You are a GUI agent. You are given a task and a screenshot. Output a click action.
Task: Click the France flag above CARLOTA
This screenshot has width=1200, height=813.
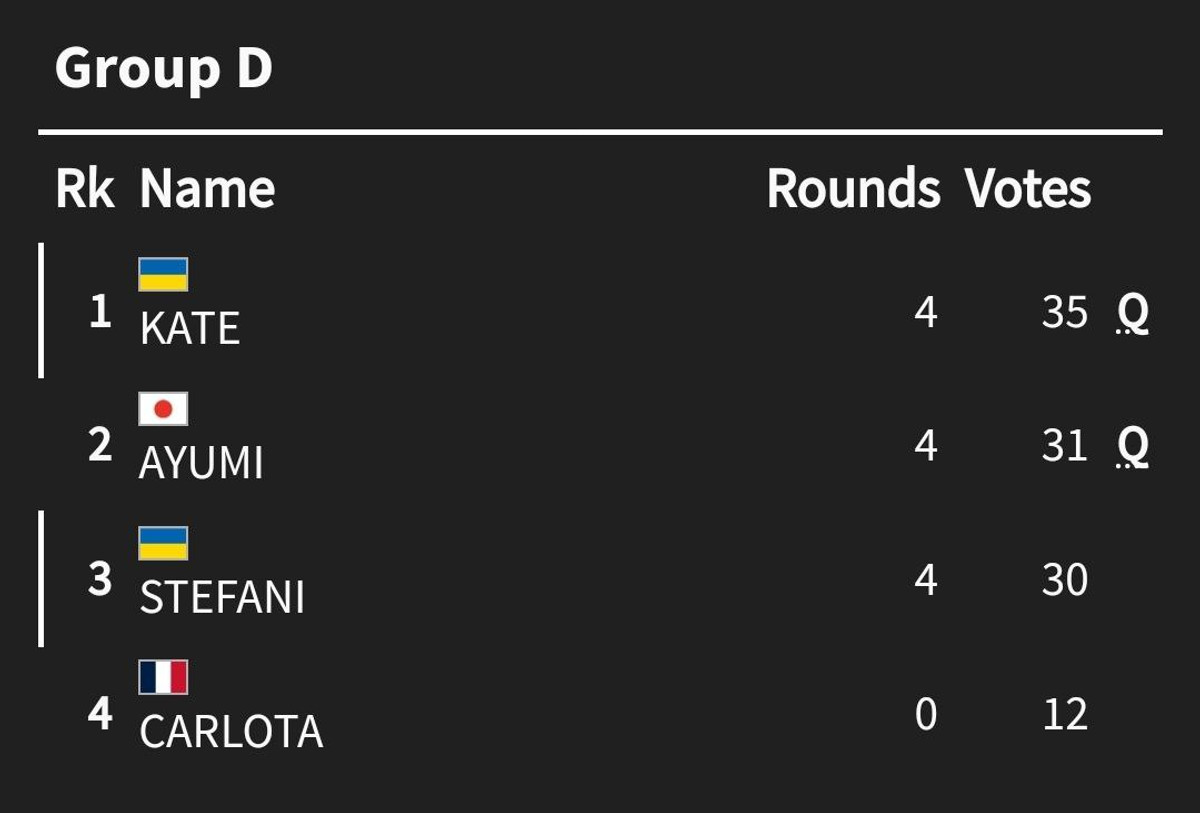[x=163, y=677]
